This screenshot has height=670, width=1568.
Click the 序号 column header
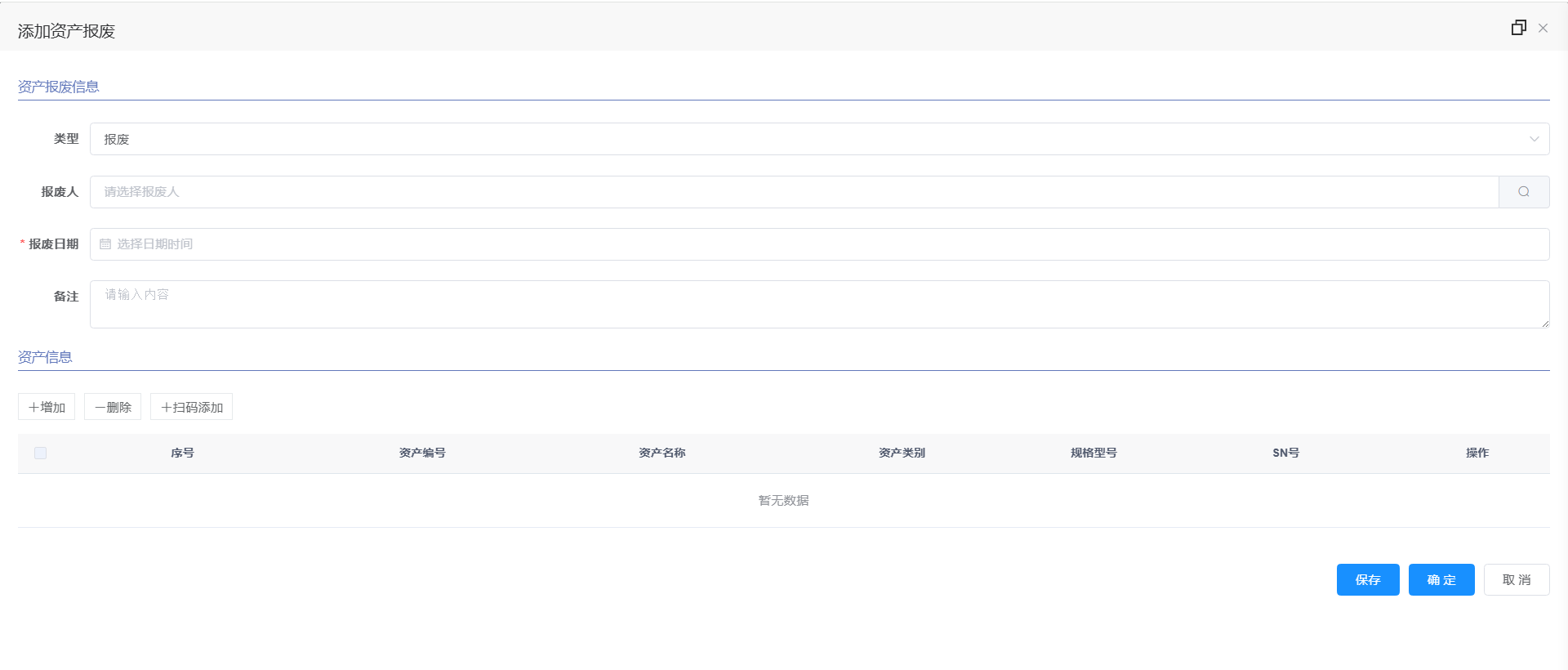pyautogui.click(x=182, y=453)
